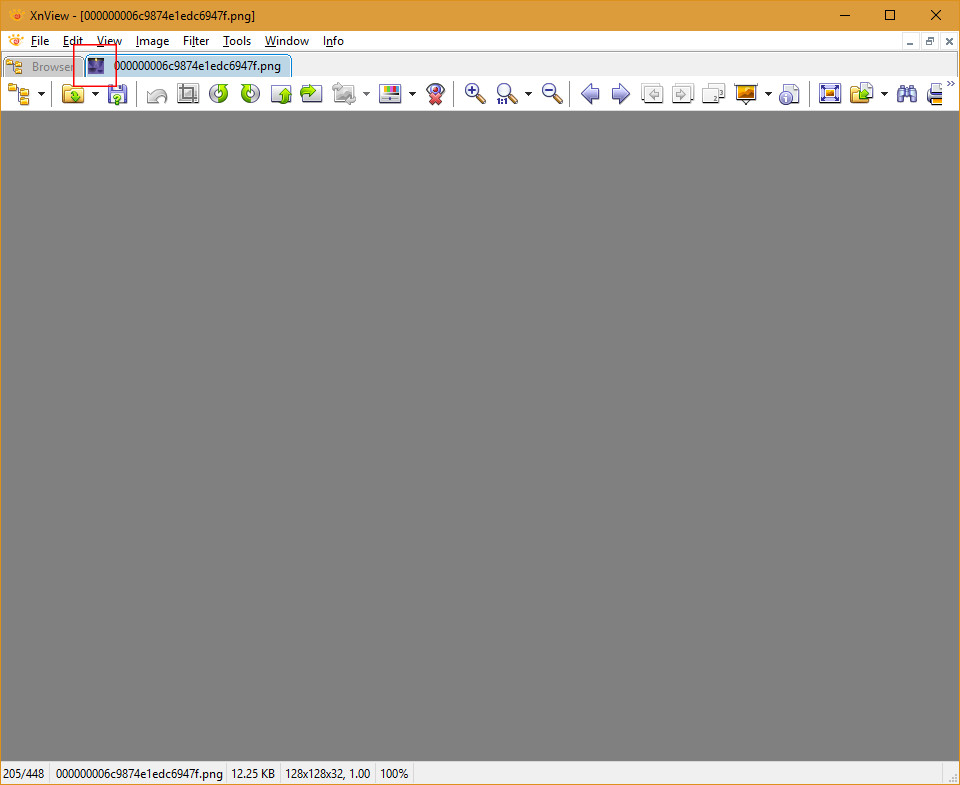
Task: Click the Save As floppy icon
Action: coord(117,94)
